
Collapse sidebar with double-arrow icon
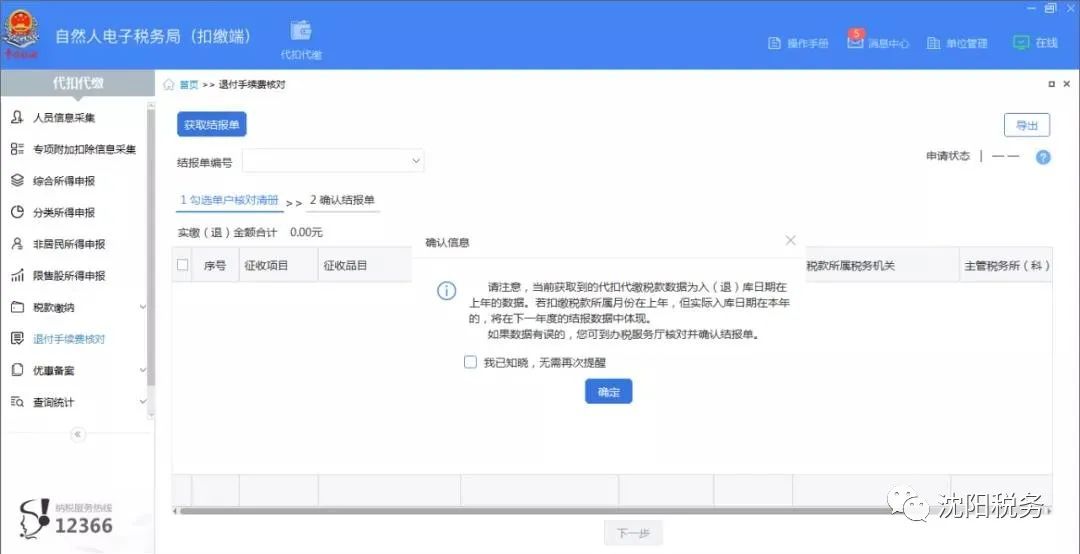click(77, 434)
